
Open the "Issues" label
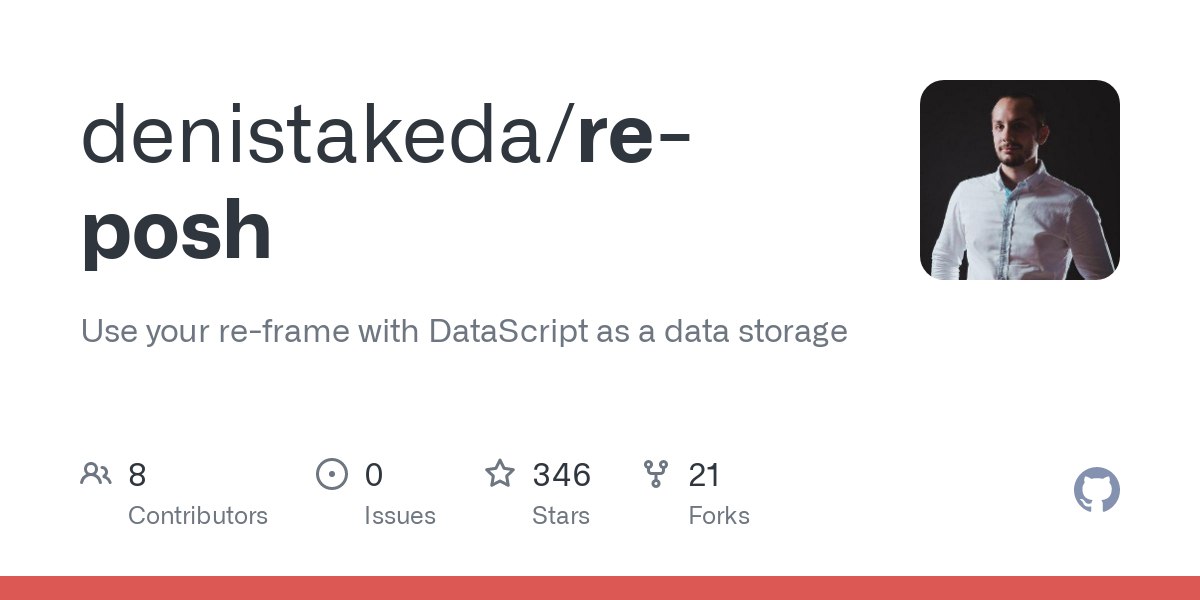(x=400, y=516)
